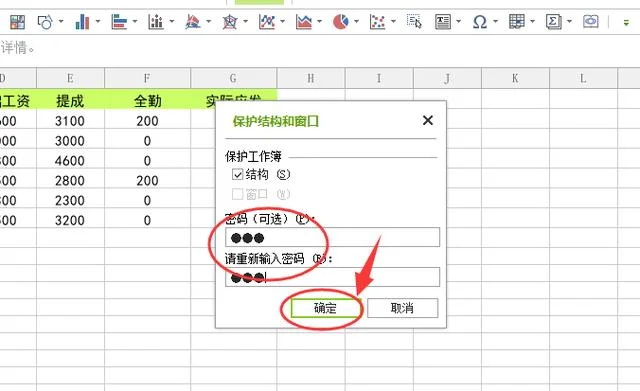The height and width of the screenshot is (391, 640).
Task: Click the text box icon
Action: pos(443,22)
